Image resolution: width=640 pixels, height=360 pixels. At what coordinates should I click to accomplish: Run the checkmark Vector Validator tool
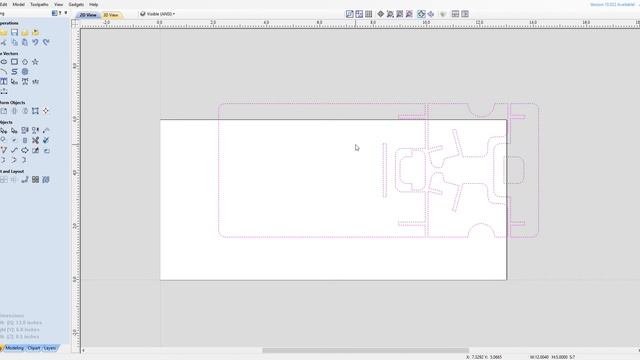(x=46, y=140)
